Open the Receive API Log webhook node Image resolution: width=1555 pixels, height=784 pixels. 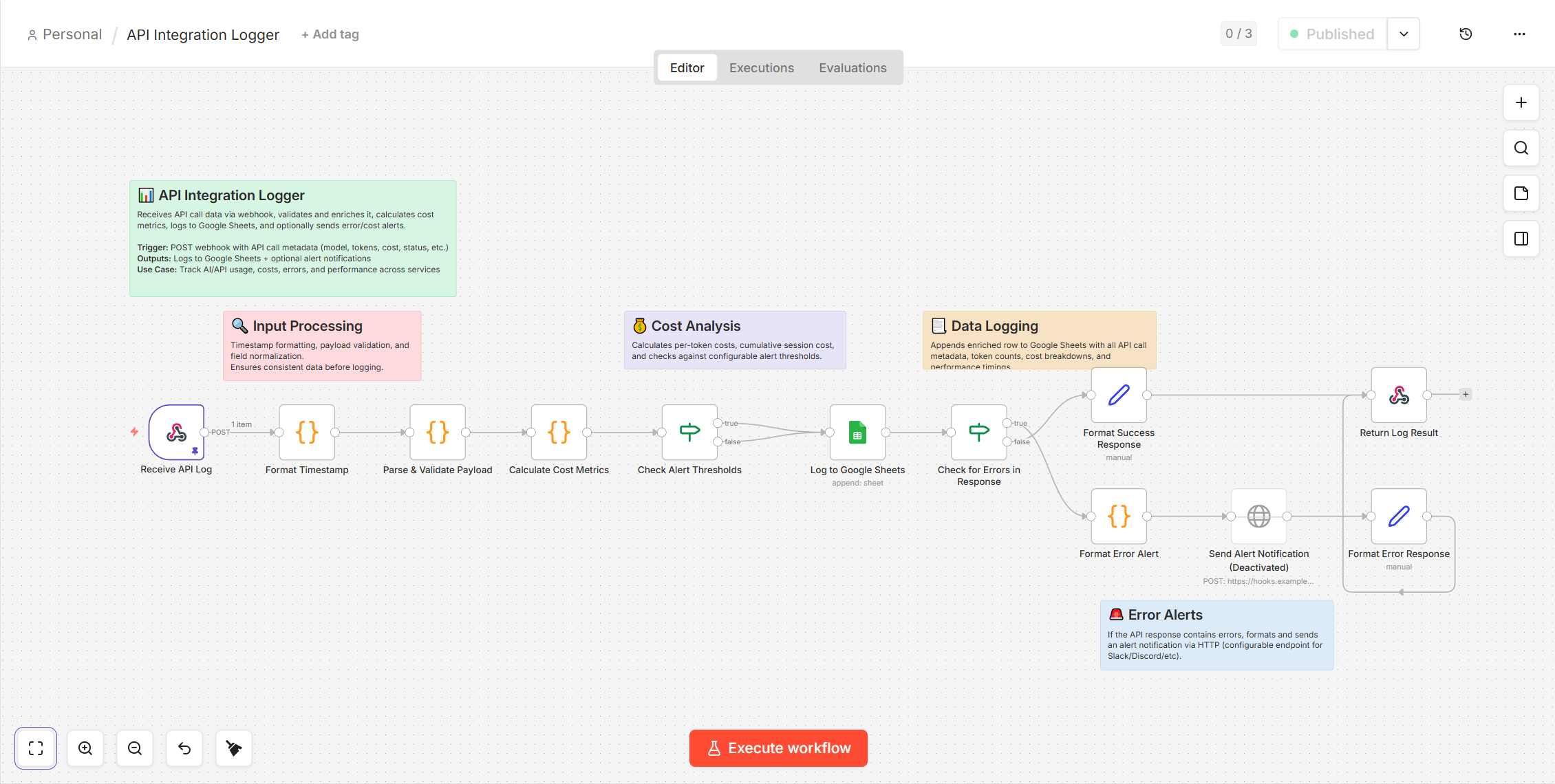(x=176, y=433)
